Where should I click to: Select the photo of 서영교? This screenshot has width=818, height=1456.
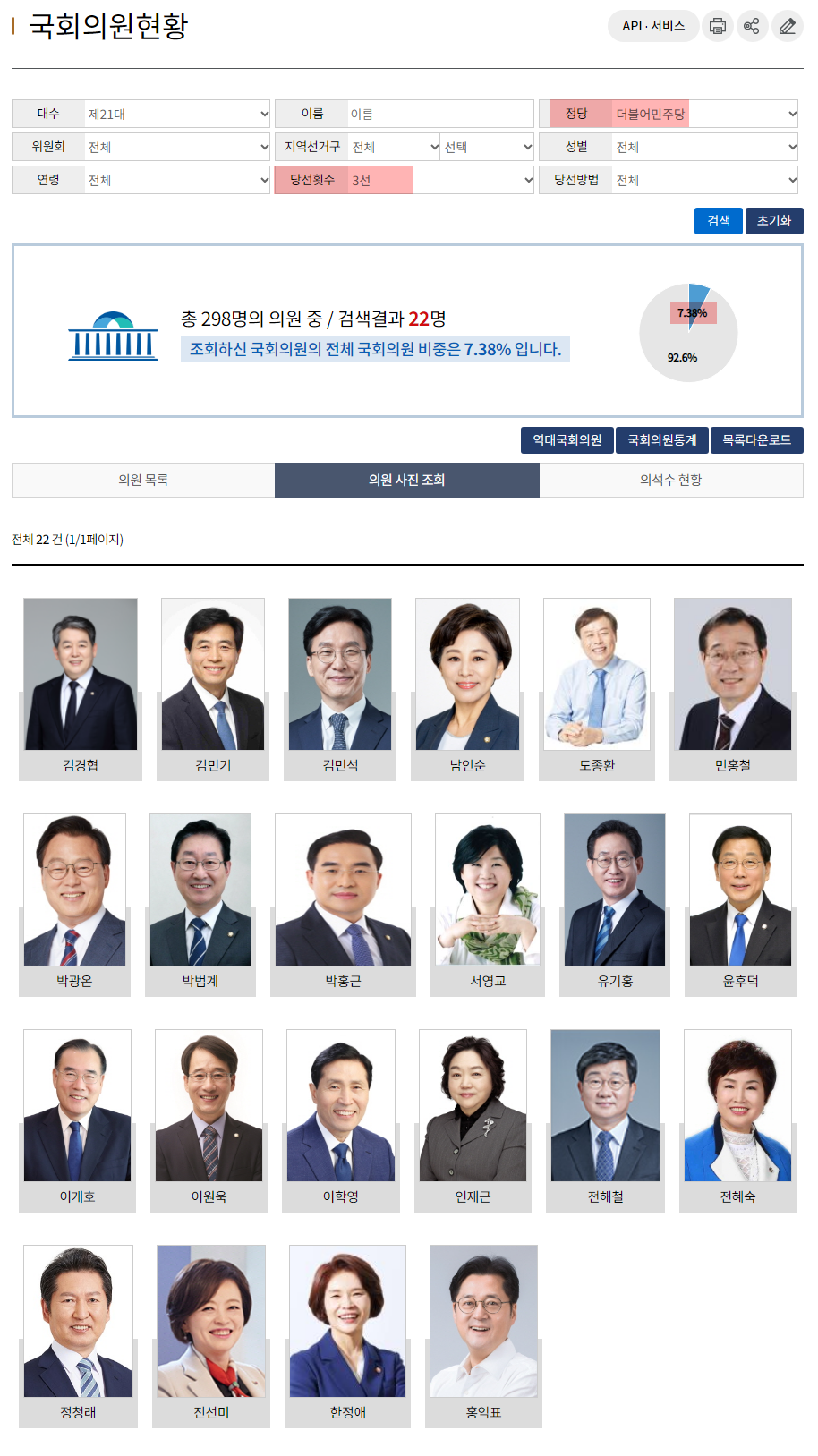(x=488, y=890)
